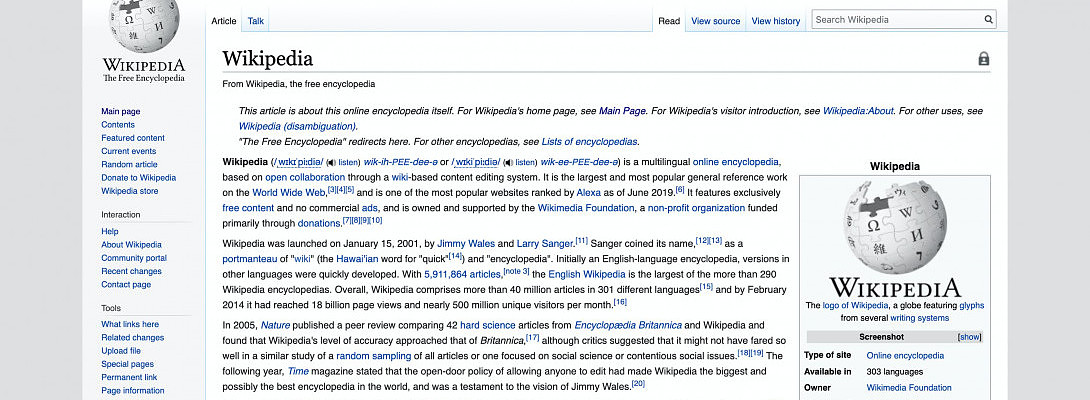Click the search magnifier icon

click(x=989, y=19)
